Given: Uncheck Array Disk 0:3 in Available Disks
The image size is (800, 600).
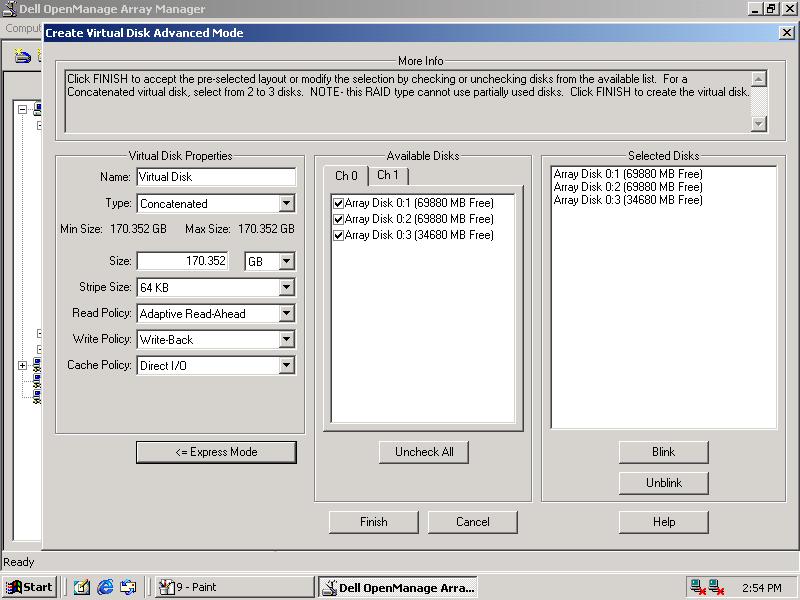Looking at the screenshot, I should tap(338, 235).
